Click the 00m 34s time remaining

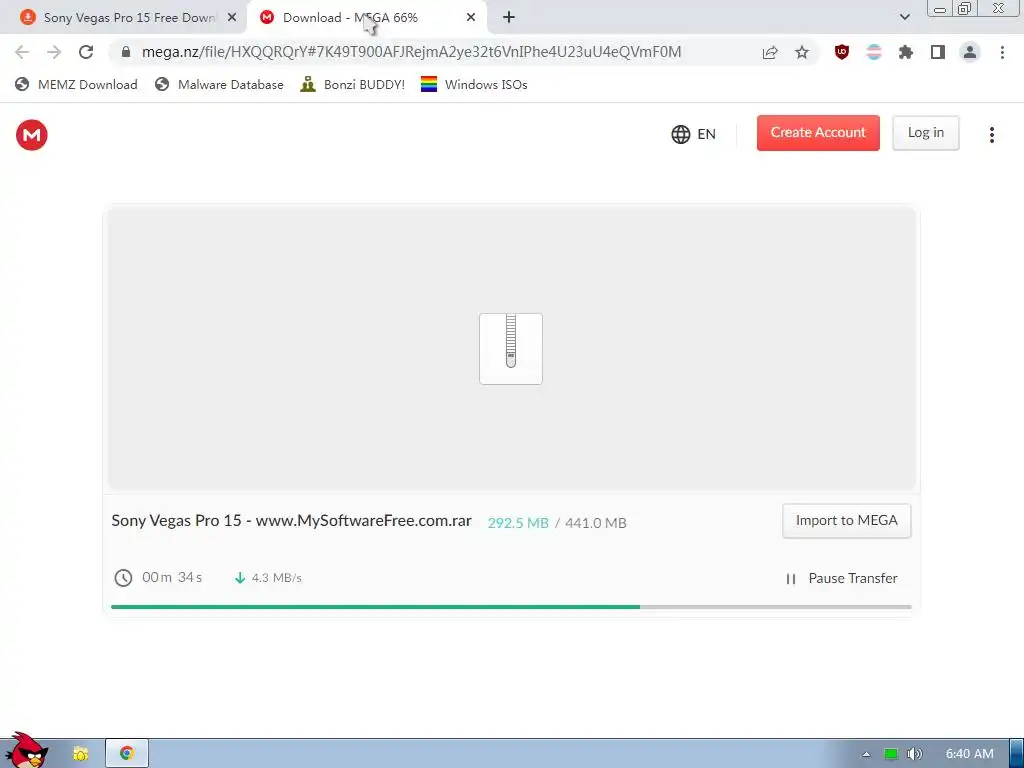[172, 577]
